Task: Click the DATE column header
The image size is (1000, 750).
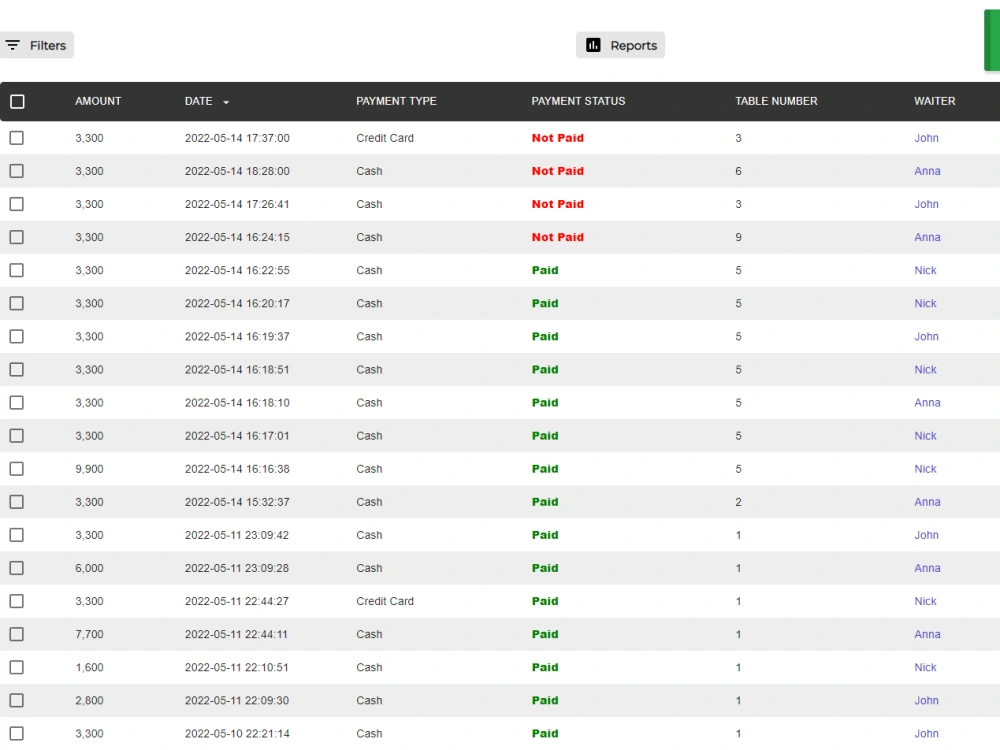Action: [x=198, y=101]
